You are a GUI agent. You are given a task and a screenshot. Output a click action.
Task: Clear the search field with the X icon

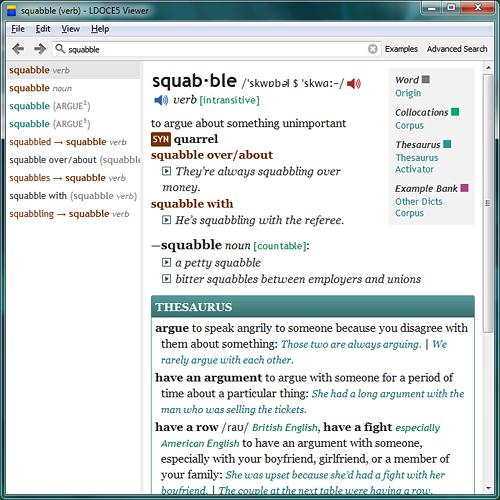pyautogui.click(x=373, y=49)
